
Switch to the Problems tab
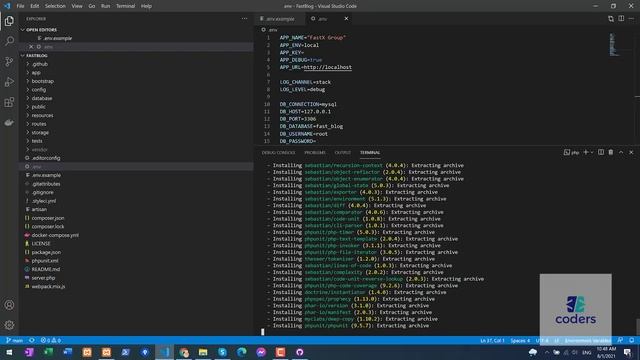[x=315, y=153]
